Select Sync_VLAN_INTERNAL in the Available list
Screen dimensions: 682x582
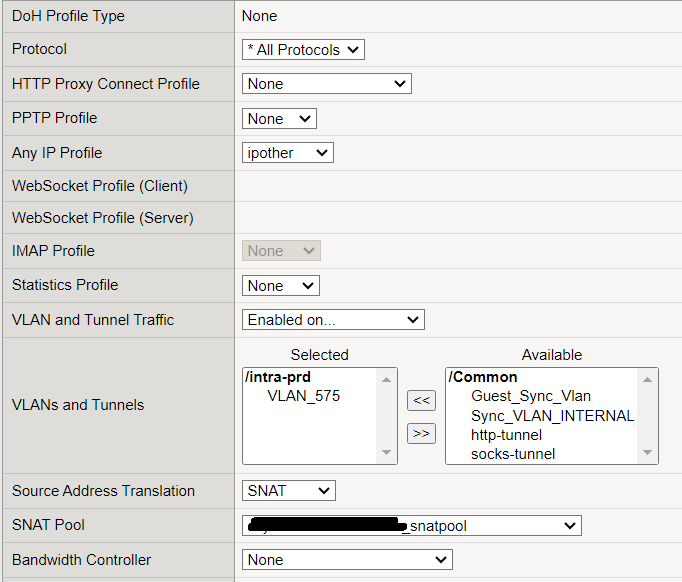click(552, 416)
